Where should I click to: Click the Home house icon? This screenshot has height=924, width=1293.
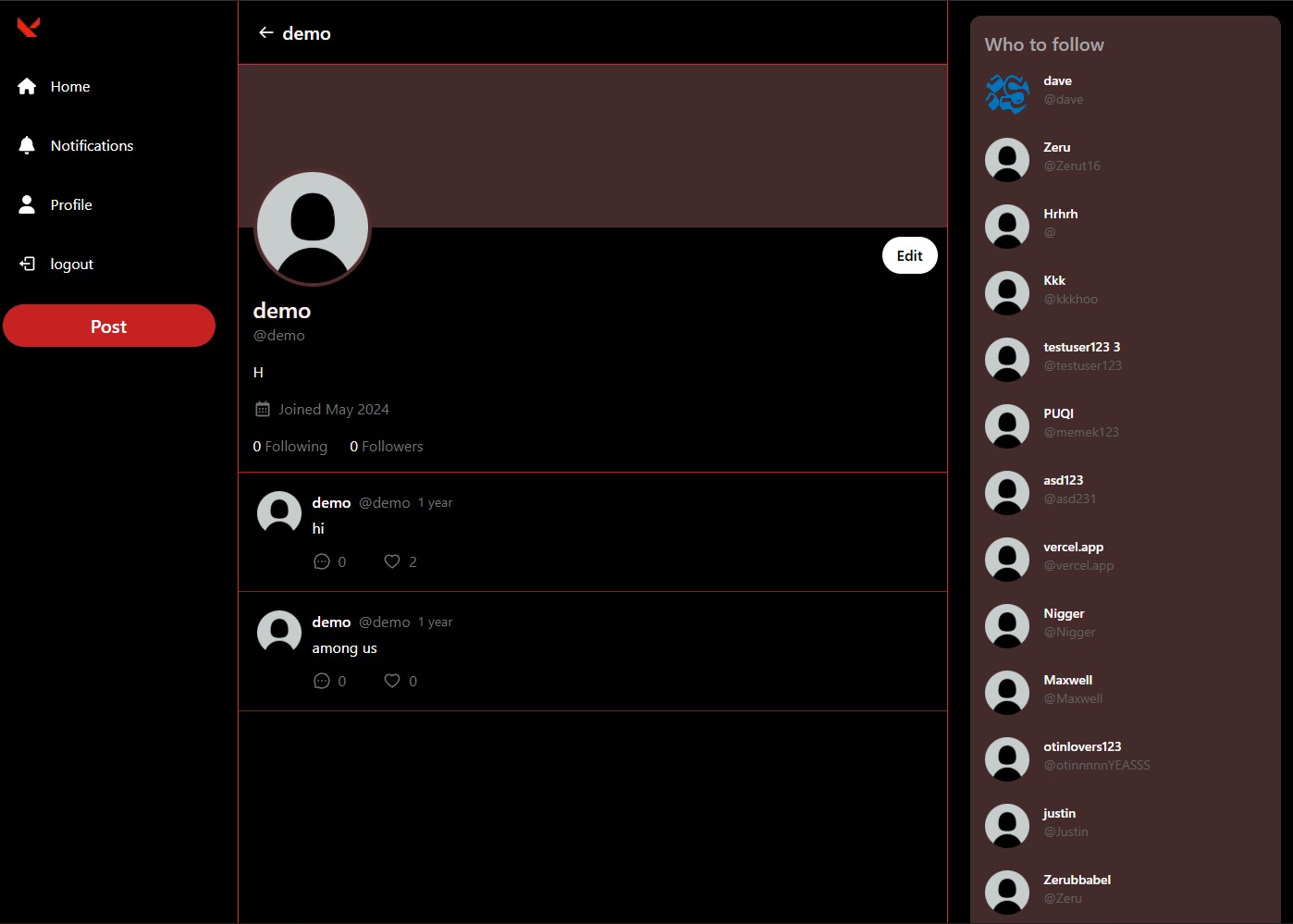click(x=27, y=86)
